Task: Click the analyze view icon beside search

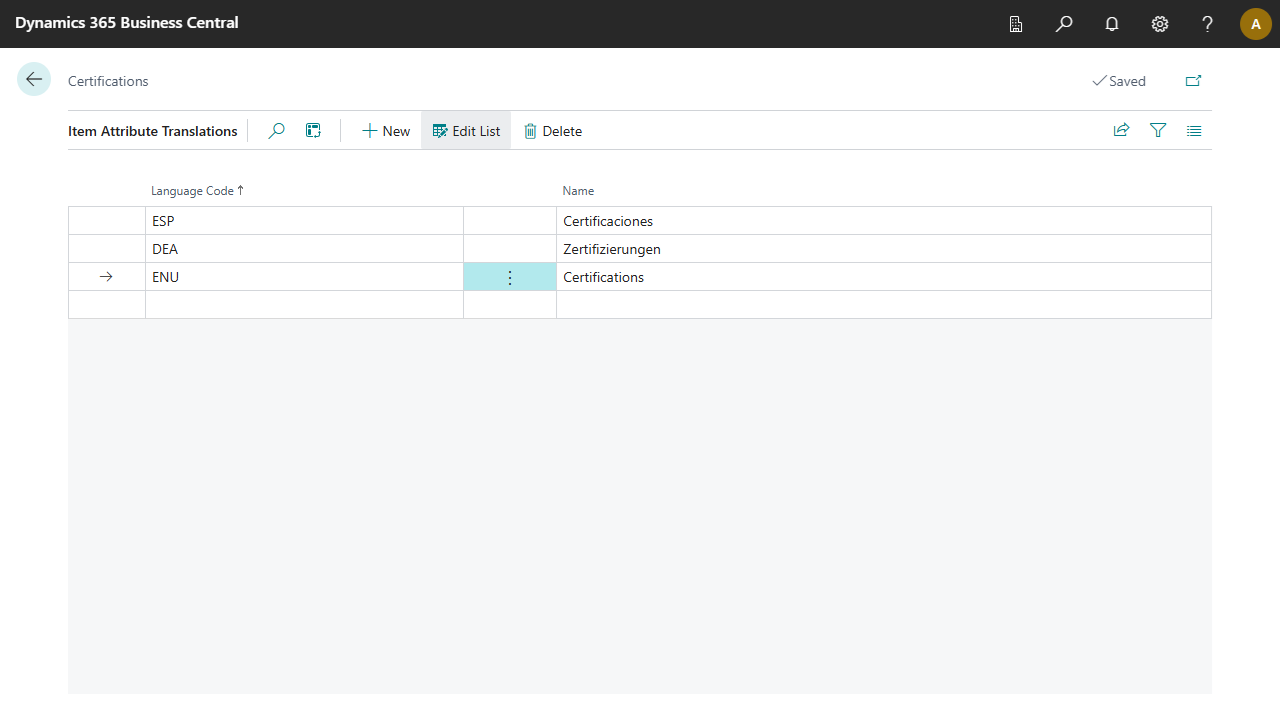Action: point(313,131)
